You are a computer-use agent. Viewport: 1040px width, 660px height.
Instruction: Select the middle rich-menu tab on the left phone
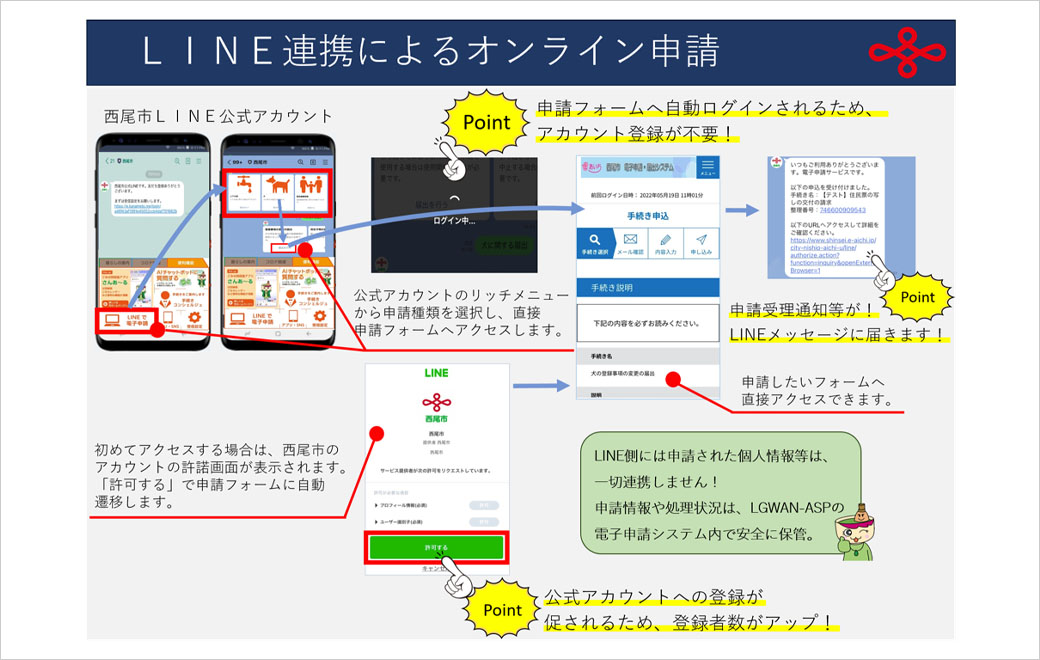[151, 263]
